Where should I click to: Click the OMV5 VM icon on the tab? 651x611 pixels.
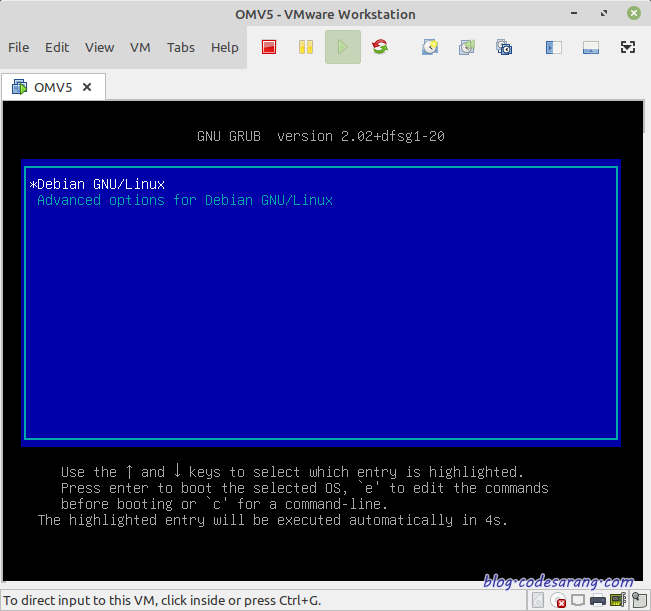19,87
